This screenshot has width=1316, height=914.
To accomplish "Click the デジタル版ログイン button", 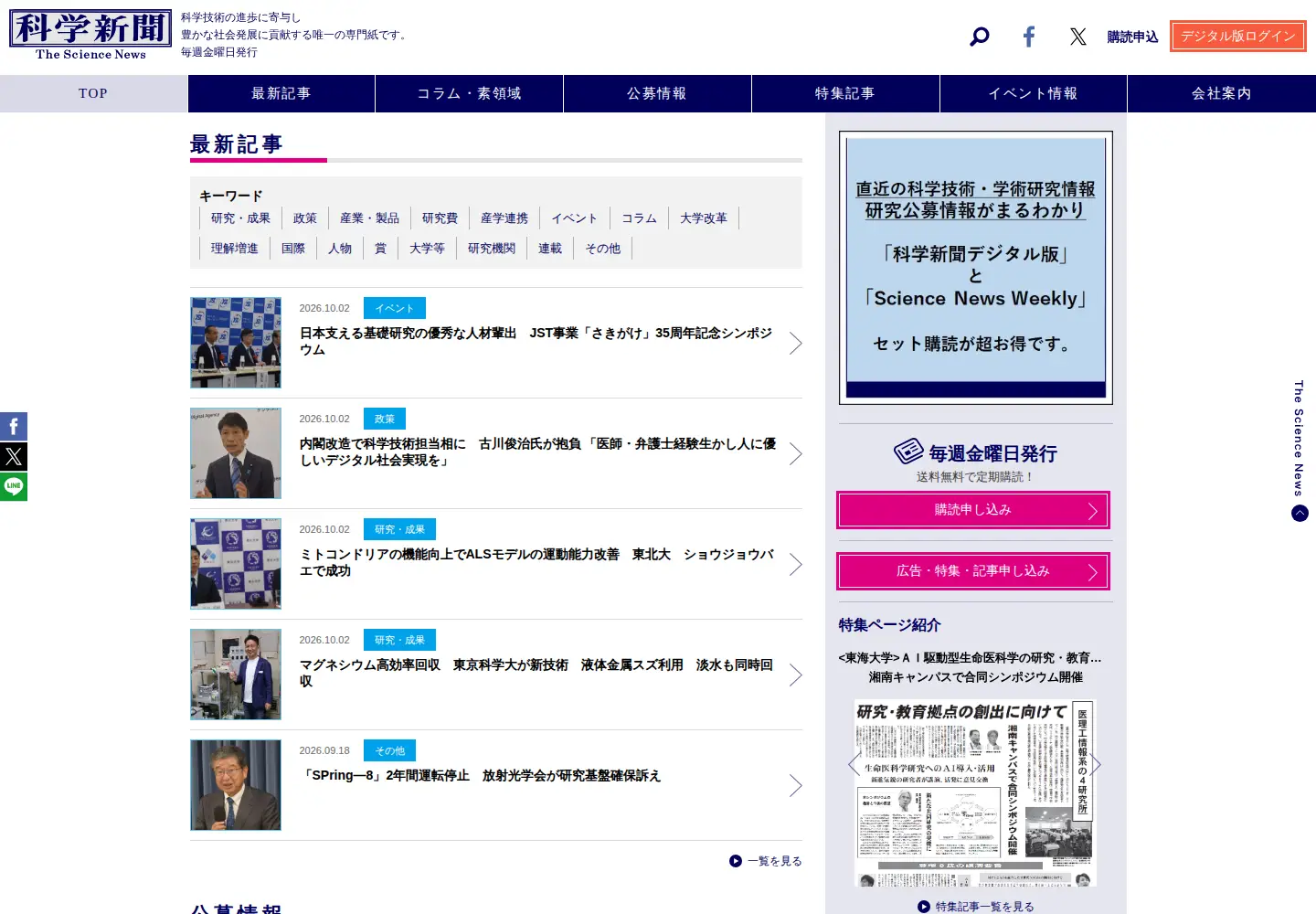I will coord(1238,37).
